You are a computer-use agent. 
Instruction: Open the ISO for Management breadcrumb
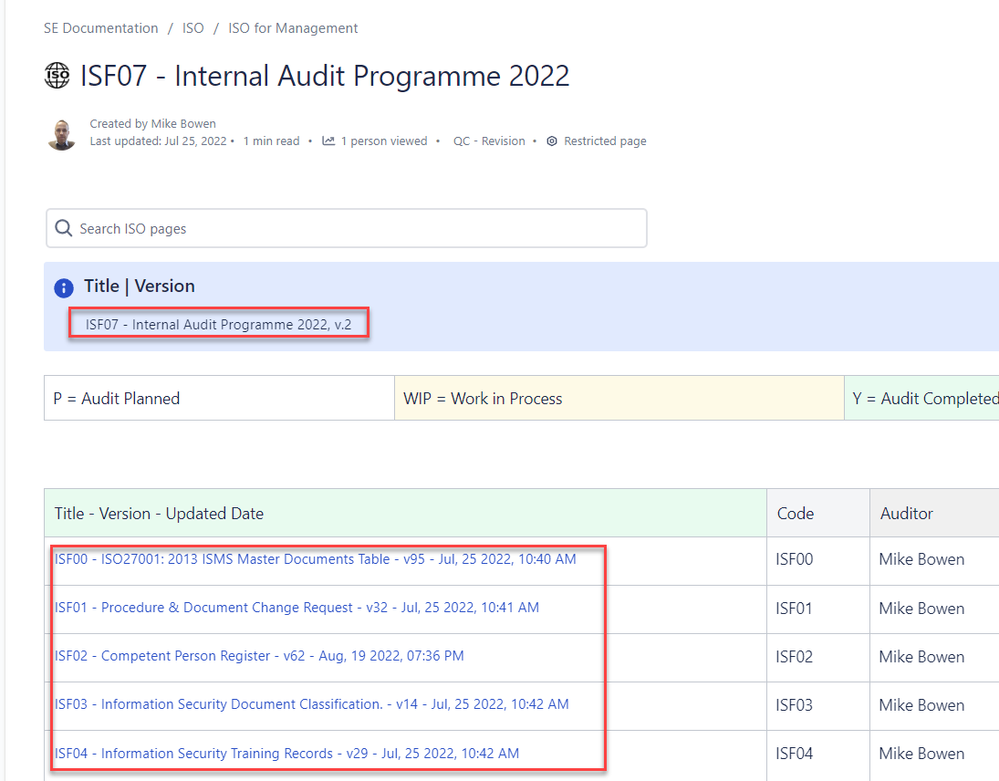(292, 28)
